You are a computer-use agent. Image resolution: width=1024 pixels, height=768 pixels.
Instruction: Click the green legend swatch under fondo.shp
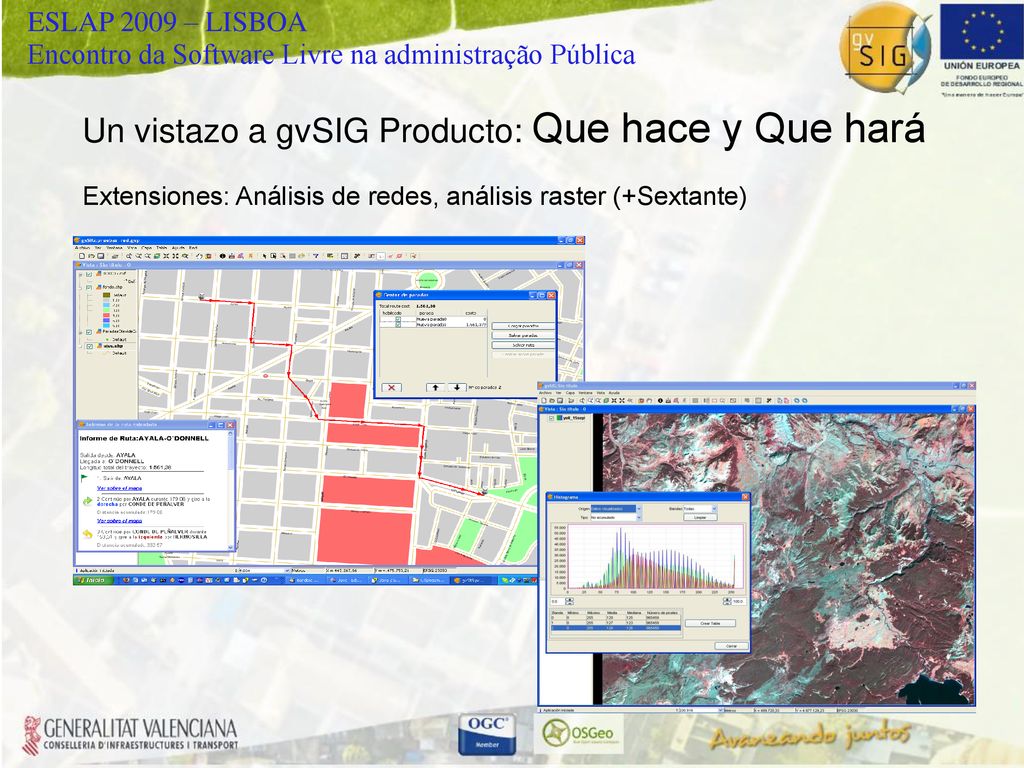pyautogui.click(x=106, y=310)
